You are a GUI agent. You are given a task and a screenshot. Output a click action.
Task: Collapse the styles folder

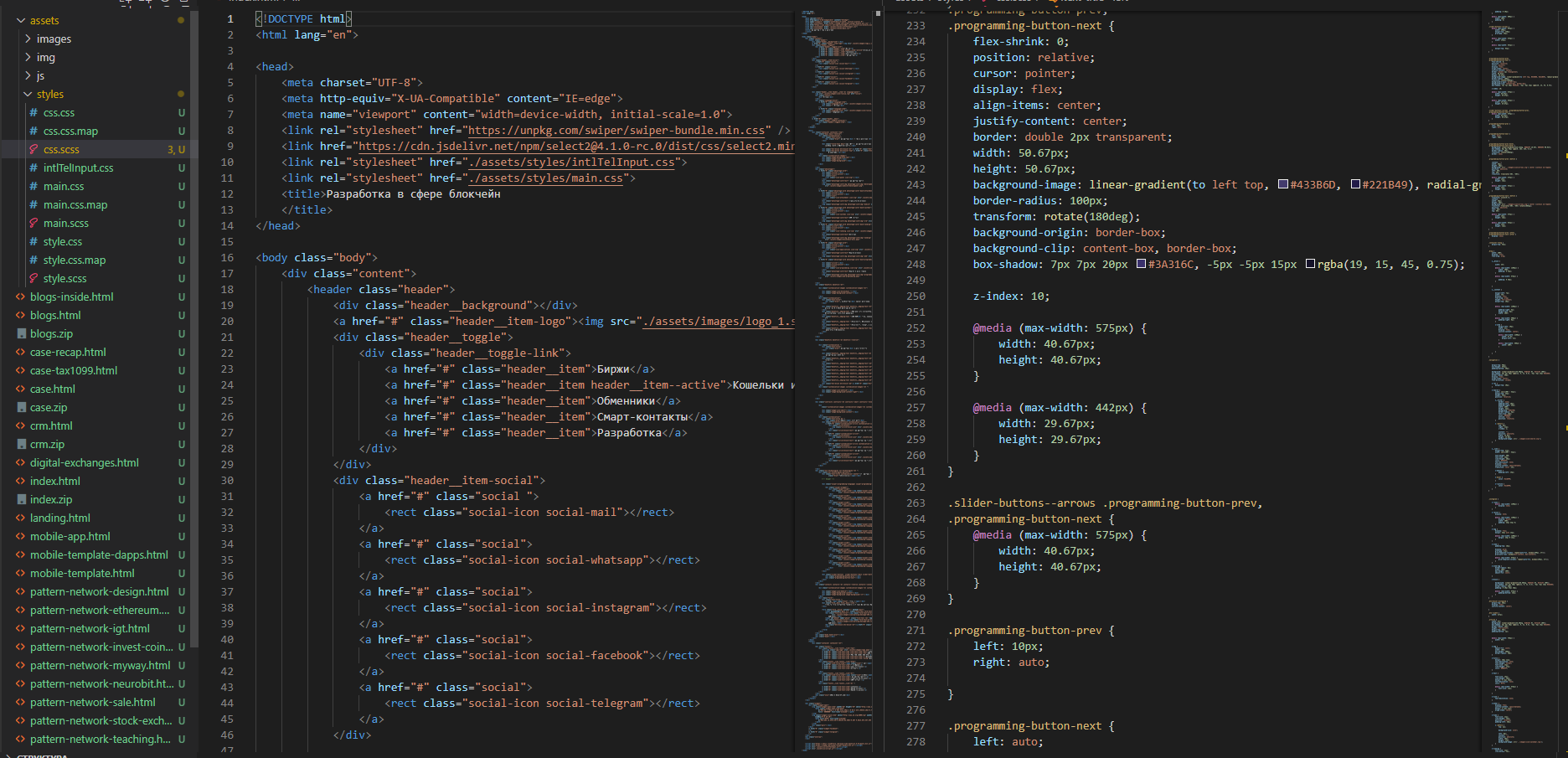tap(28, 94)
